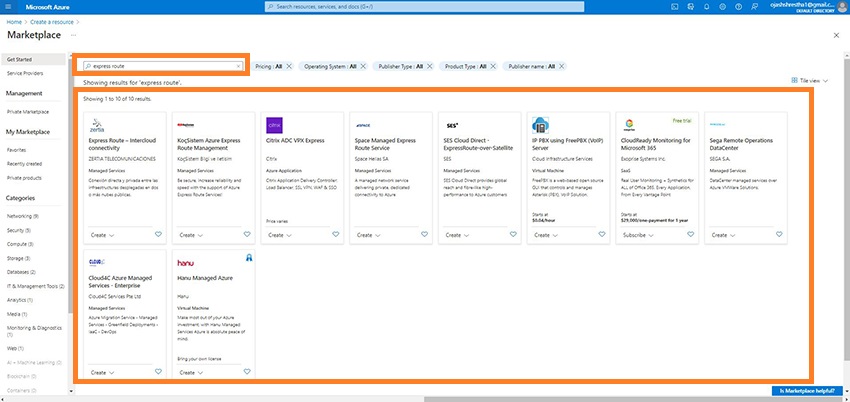Favorite the Sega Remote Operations DataCenter card
Image resolution: width=850 pixels, height=402 pixels.
click(x=779, y=235)
